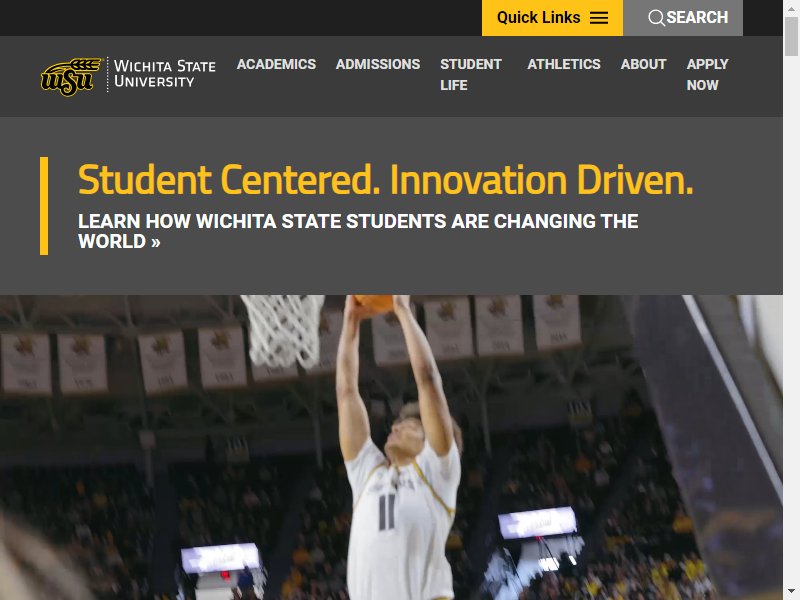The image size is (800, 600).
Task: Click the yellow accent bar beside headline
Action: click(x=44, y=206)
